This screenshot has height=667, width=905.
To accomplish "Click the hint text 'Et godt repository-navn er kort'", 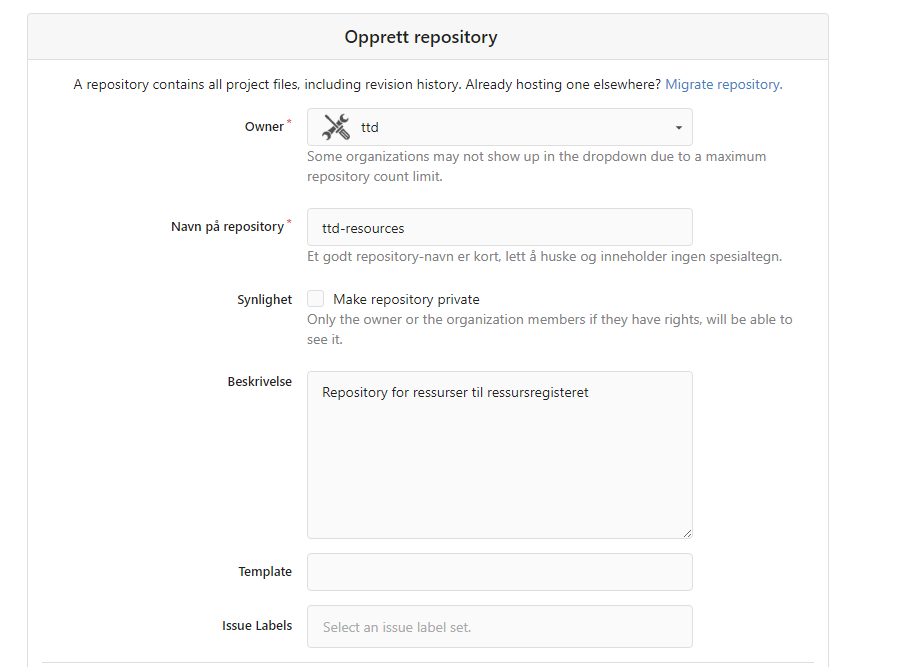I will pyautogui.click(x=544, y=257).
